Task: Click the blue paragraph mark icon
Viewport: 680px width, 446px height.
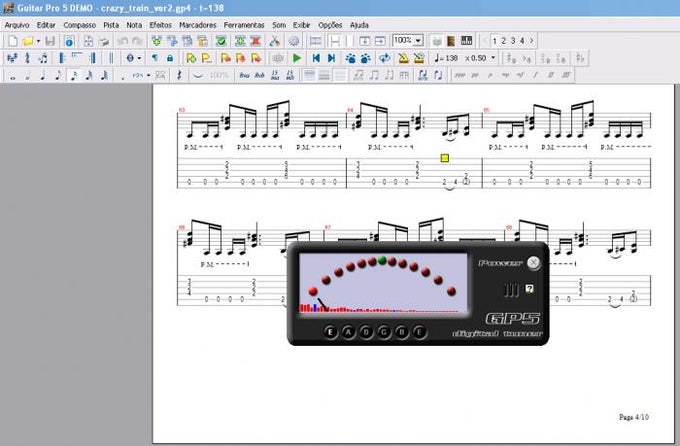Action: pos(155,58)
